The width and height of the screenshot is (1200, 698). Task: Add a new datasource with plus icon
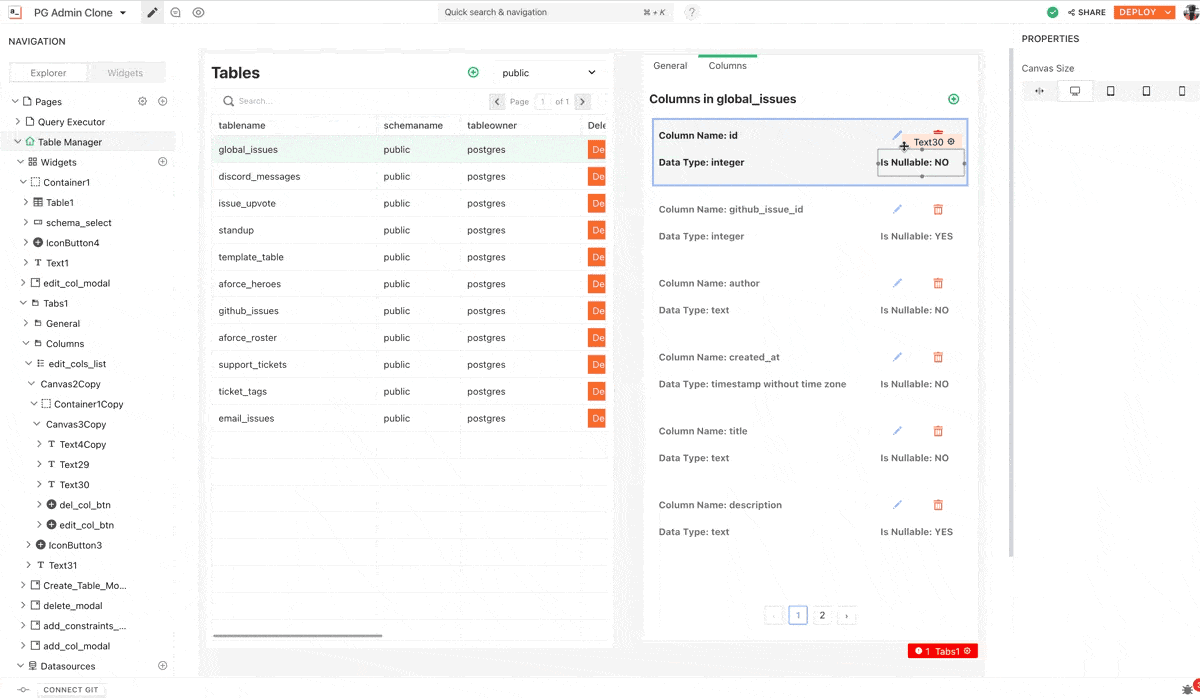click(x=163, y=666)
